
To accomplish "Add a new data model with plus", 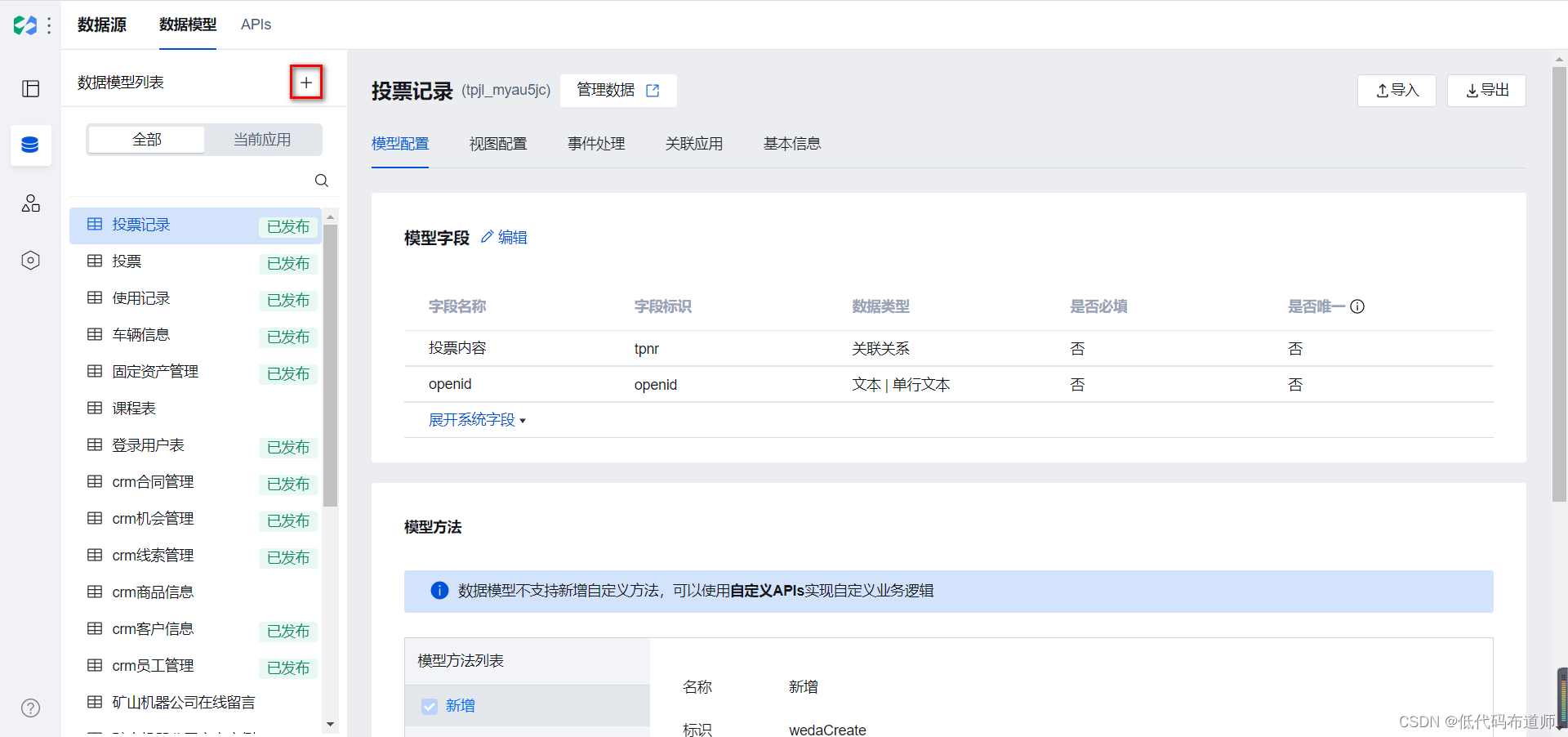I will click(306, 82).
